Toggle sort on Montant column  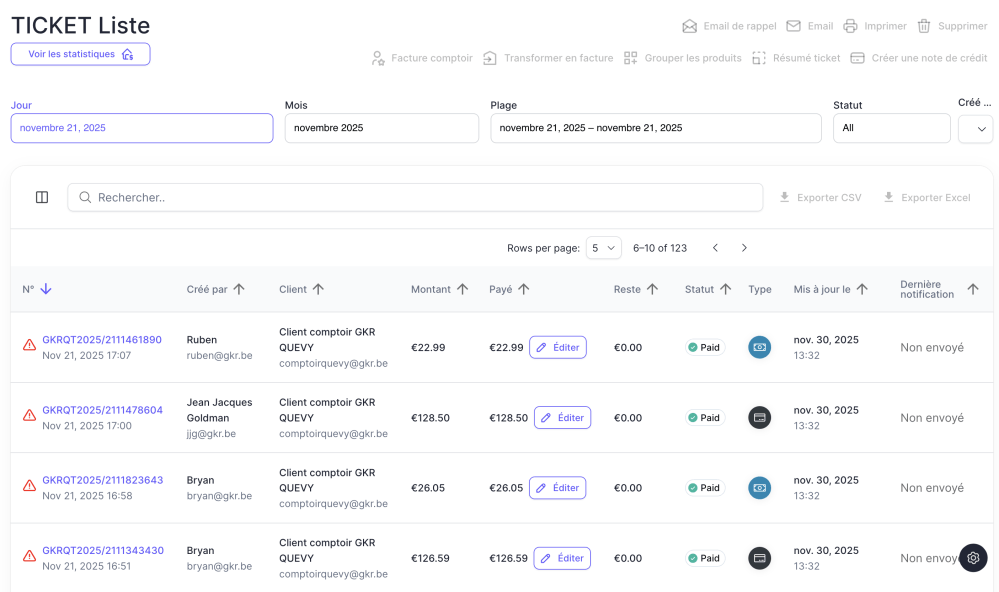pos(462,289)
